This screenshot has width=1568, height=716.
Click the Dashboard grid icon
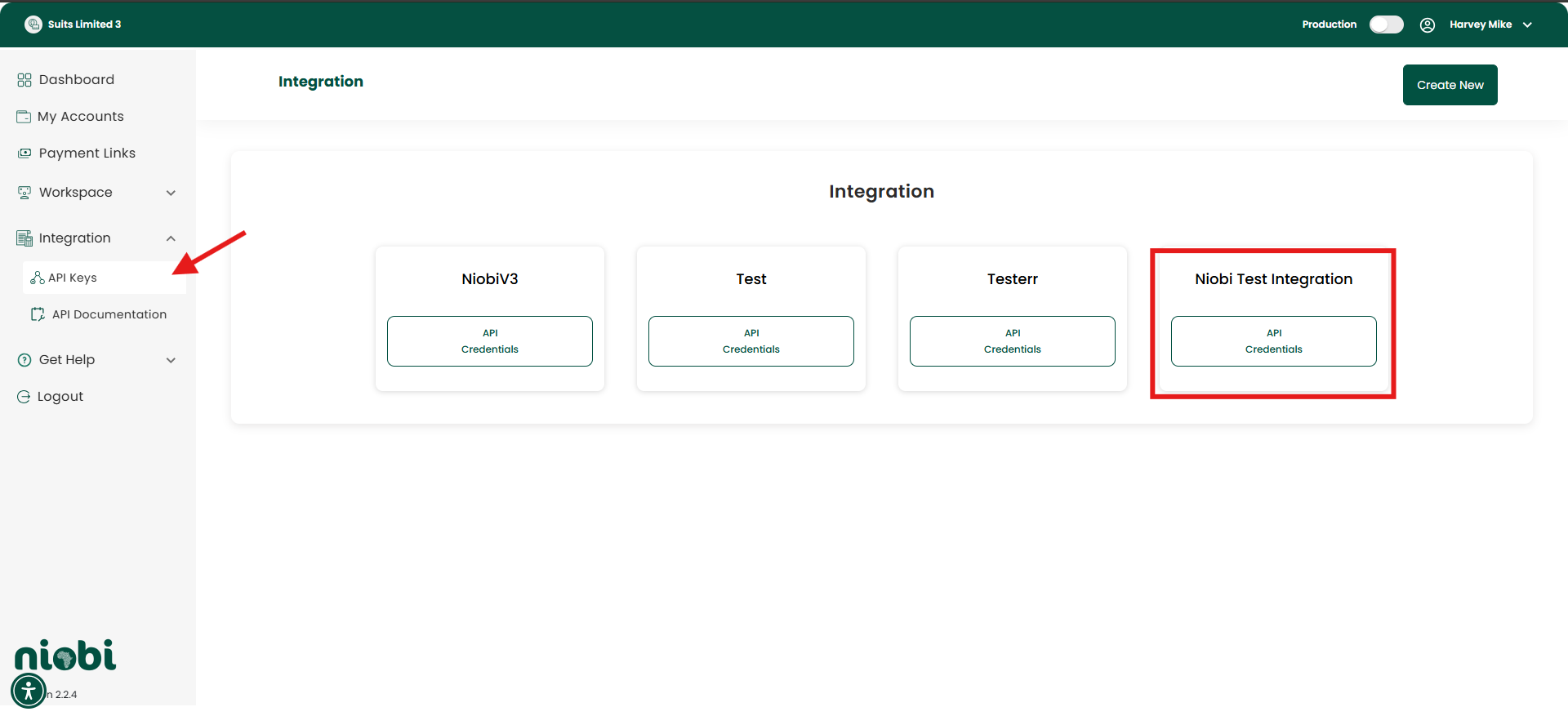24,80
